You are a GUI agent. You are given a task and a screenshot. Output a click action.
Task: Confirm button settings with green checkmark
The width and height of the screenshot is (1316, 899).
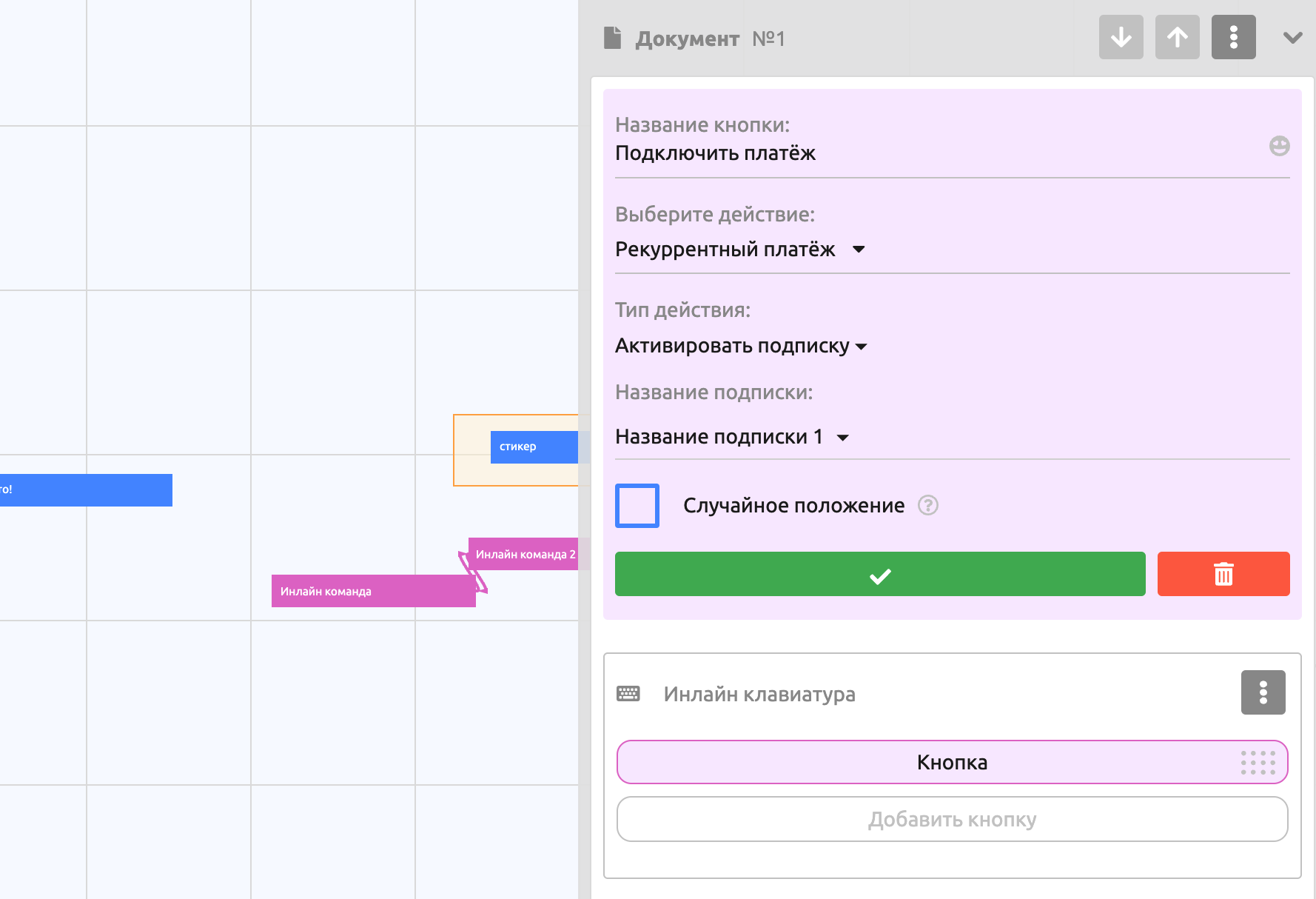880,574
